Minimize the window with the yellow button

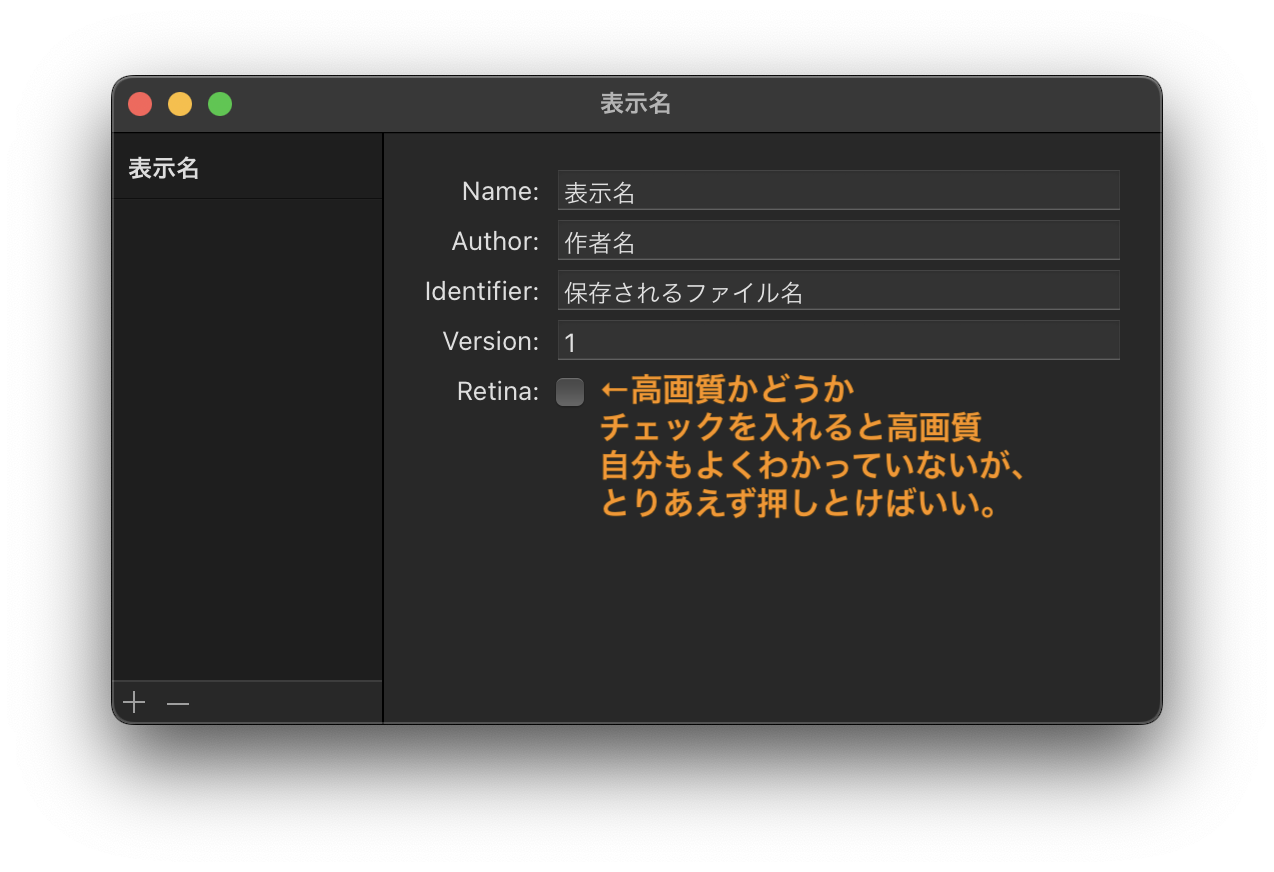coord(179,103)
